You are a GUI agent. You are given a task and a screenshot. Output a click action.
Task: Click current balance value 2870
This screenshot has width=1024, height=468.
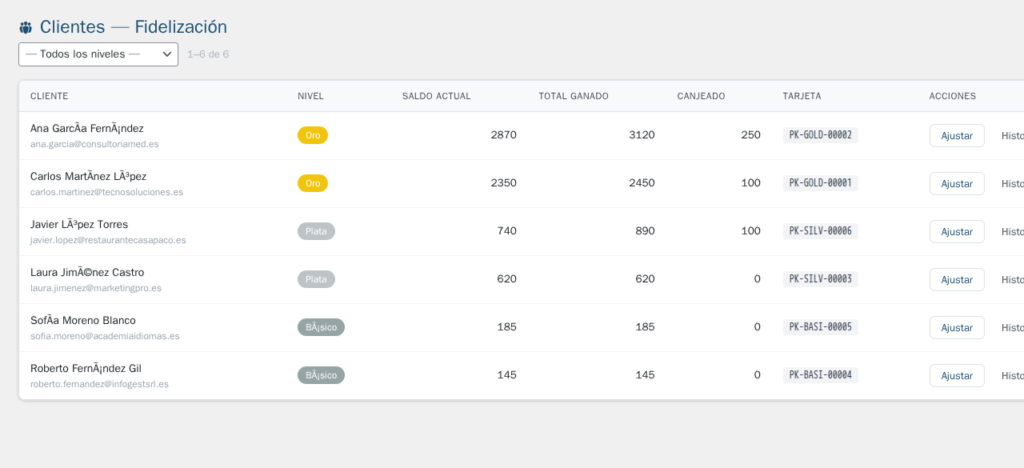(x=504, y=135)
